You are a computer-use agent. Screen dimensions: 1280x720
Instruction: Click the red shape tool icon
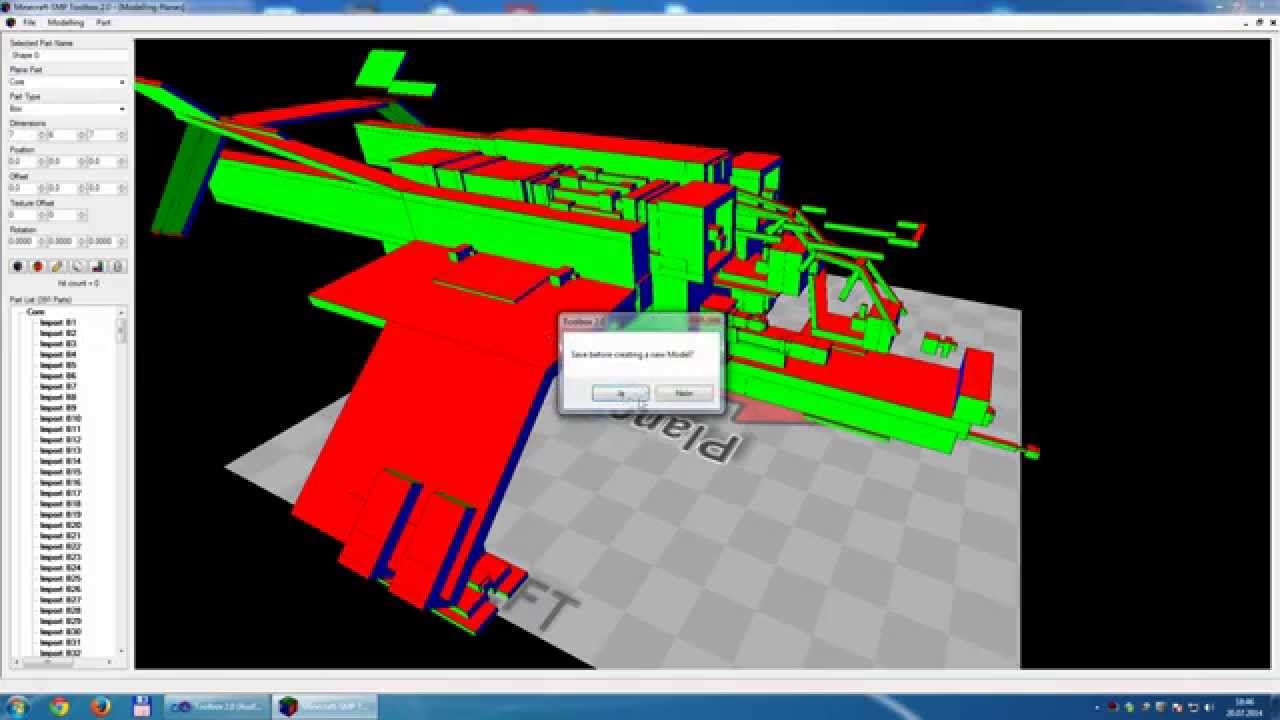(38, 266)
